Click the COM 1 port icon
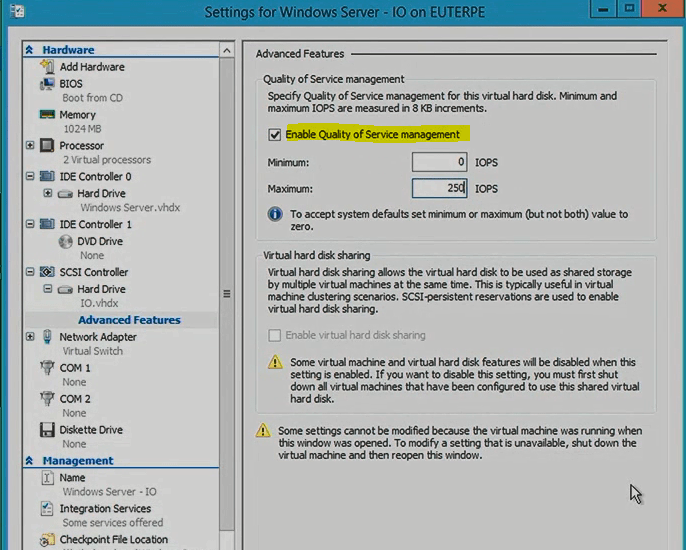This screenshot has width=686, height=550. tap(47, 368)
